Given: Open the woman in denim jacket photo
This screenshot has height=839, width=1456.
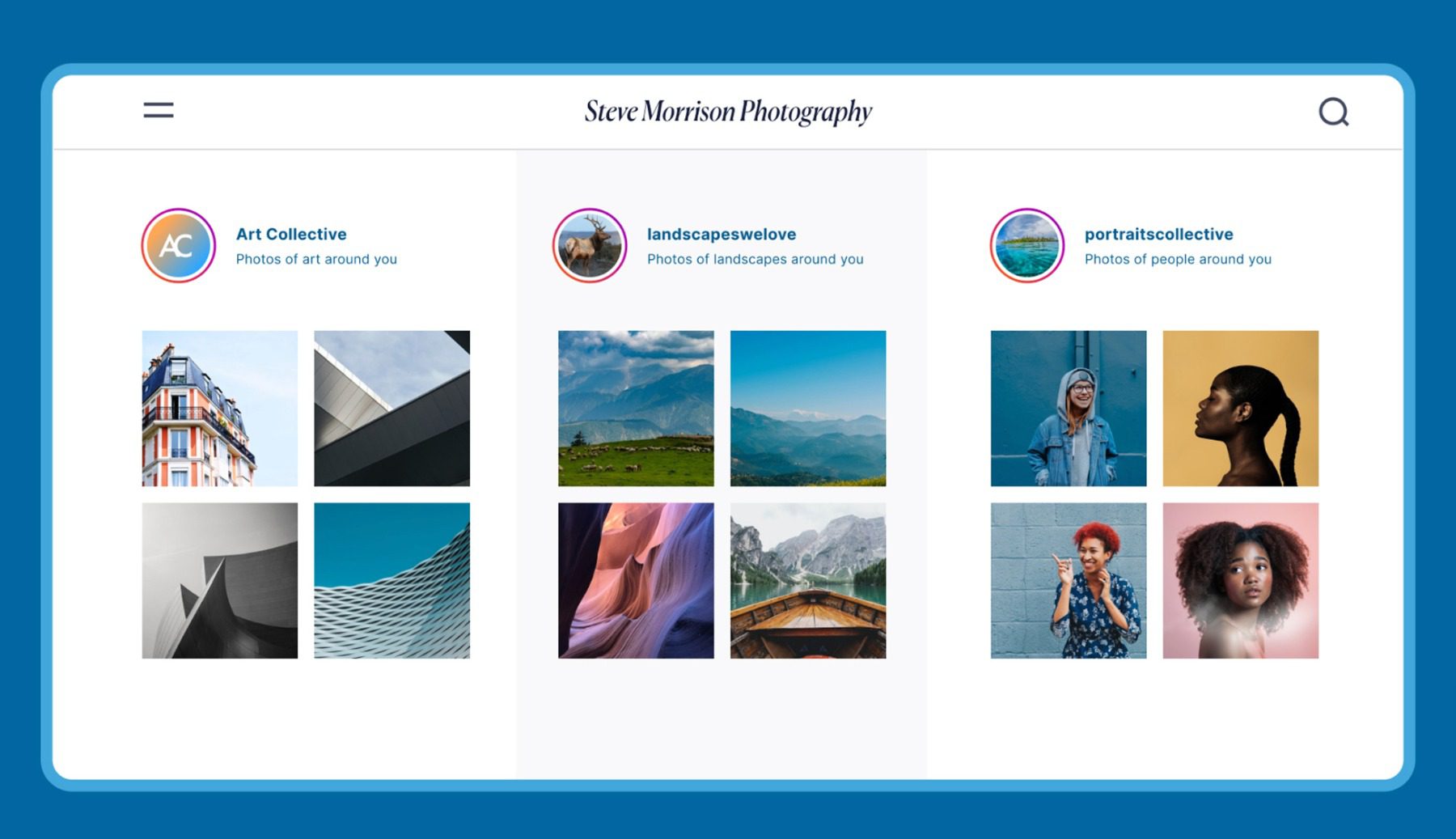Looking at the screenshot, I should (x=1069, y=409).
